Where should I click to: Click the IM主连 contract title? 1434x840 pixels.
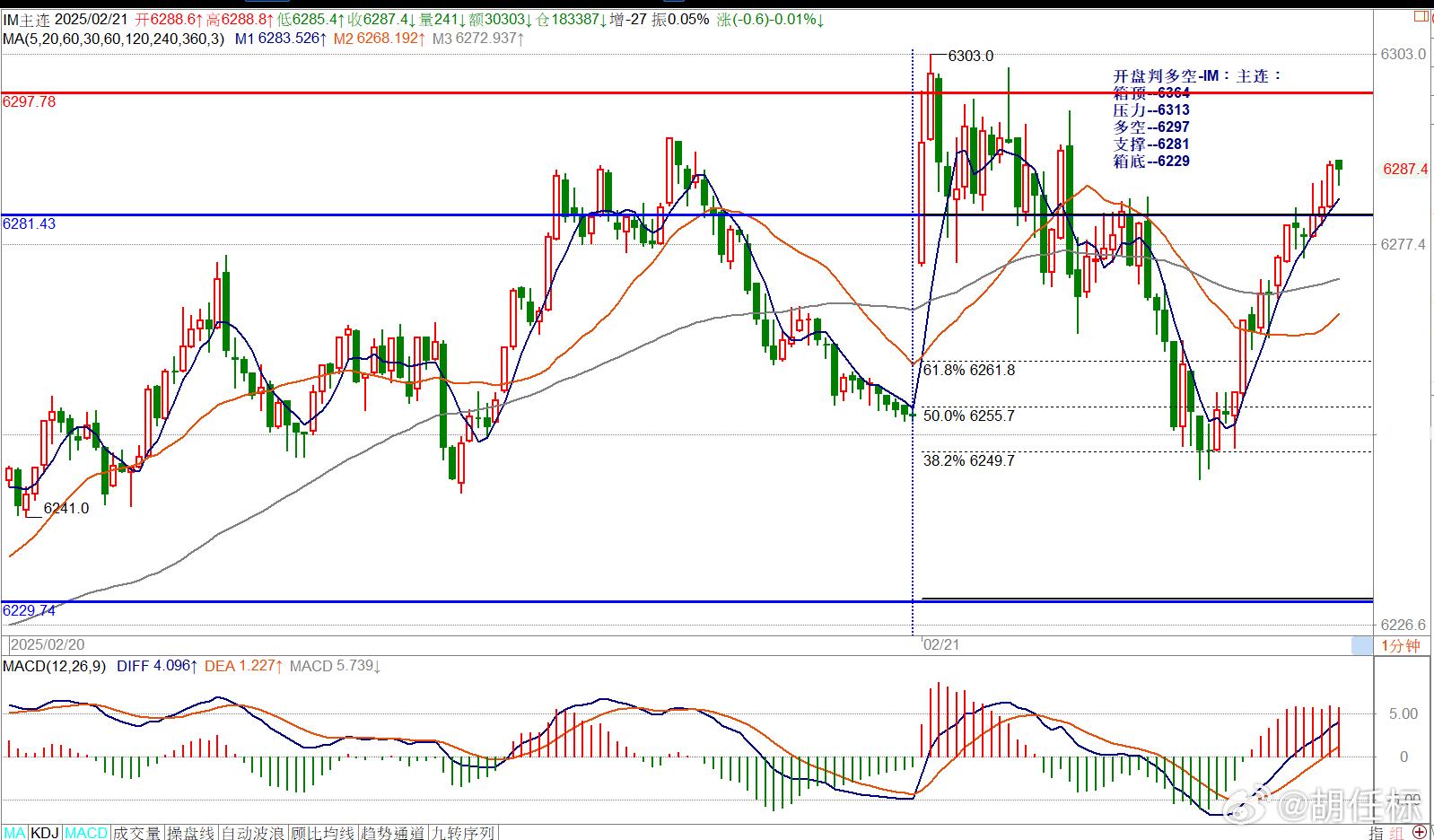27,19
